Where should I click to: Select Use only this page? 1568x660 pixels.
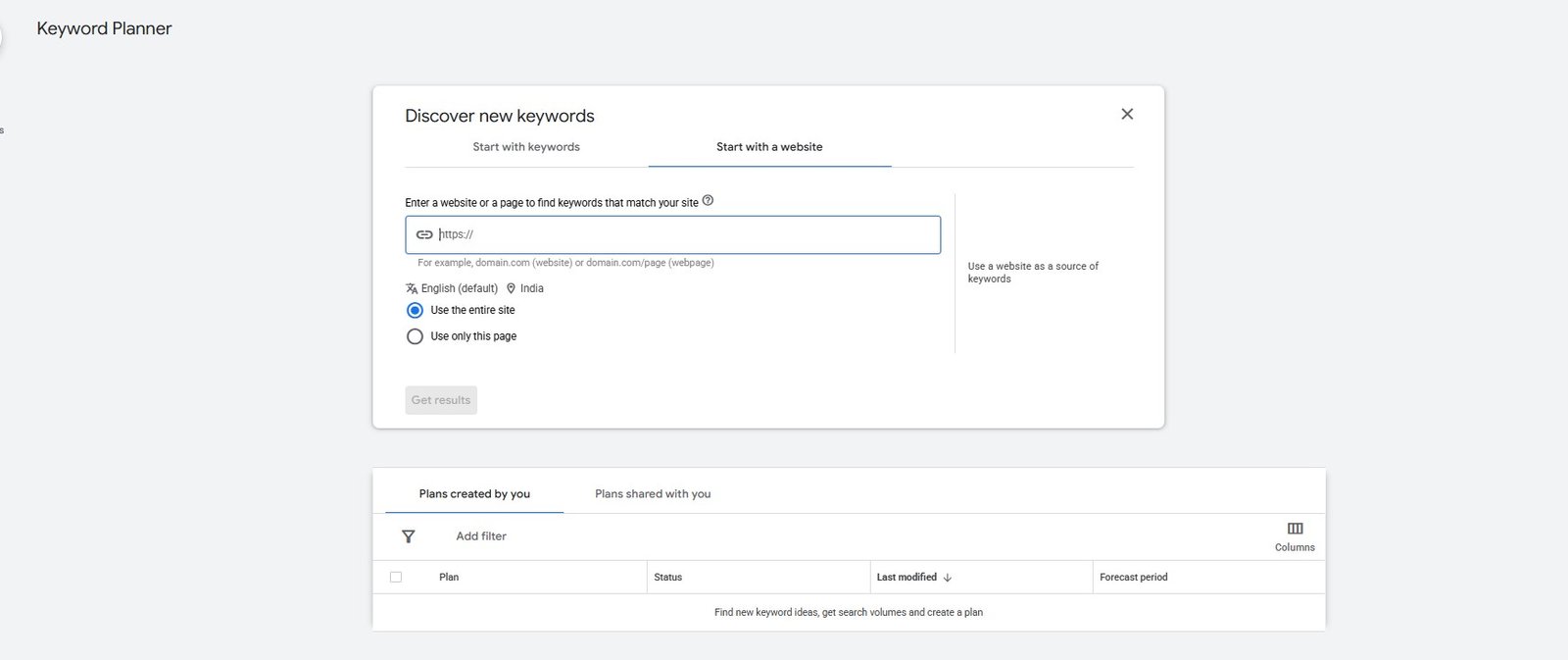(x=415, y=336)
